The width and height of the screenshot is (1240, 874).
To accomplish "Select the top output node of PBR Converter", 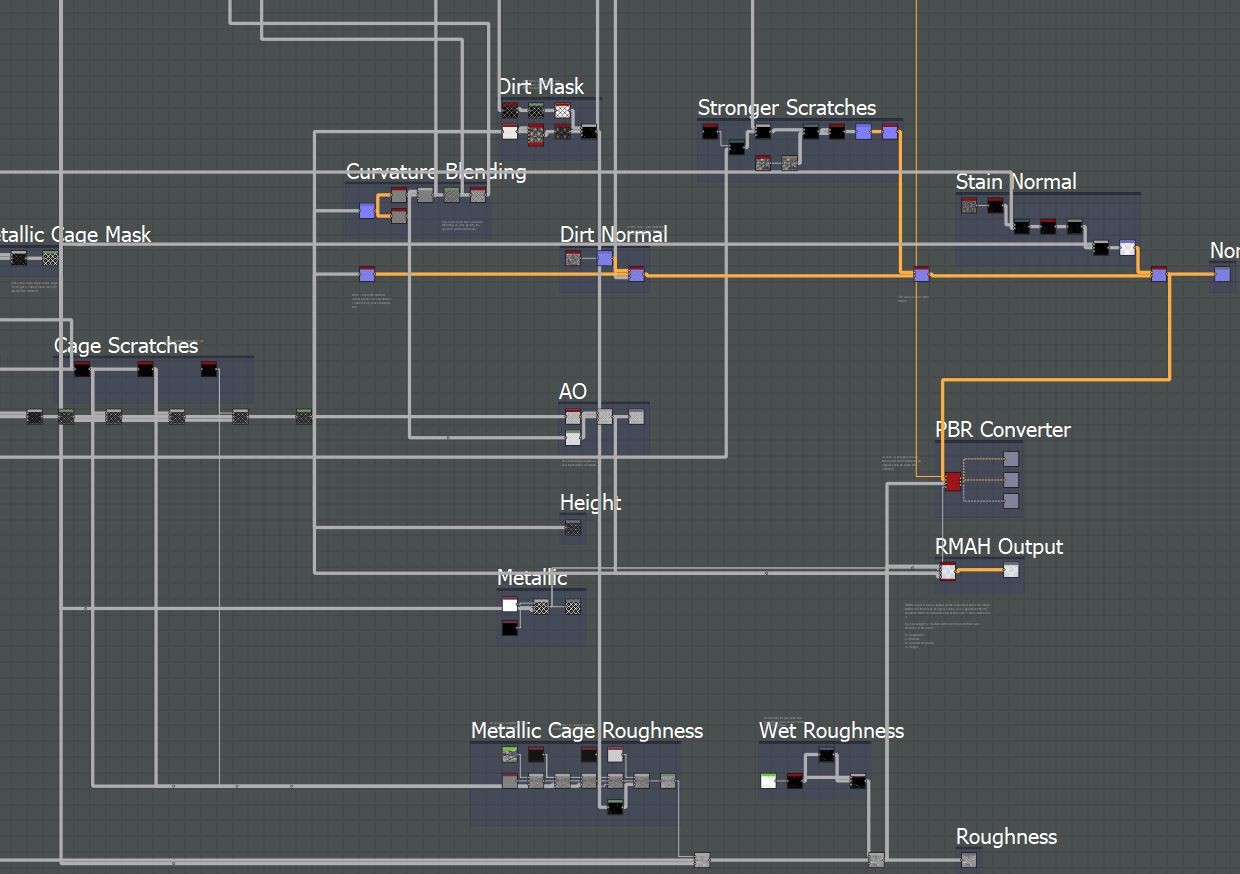I will coord(1011,459).
